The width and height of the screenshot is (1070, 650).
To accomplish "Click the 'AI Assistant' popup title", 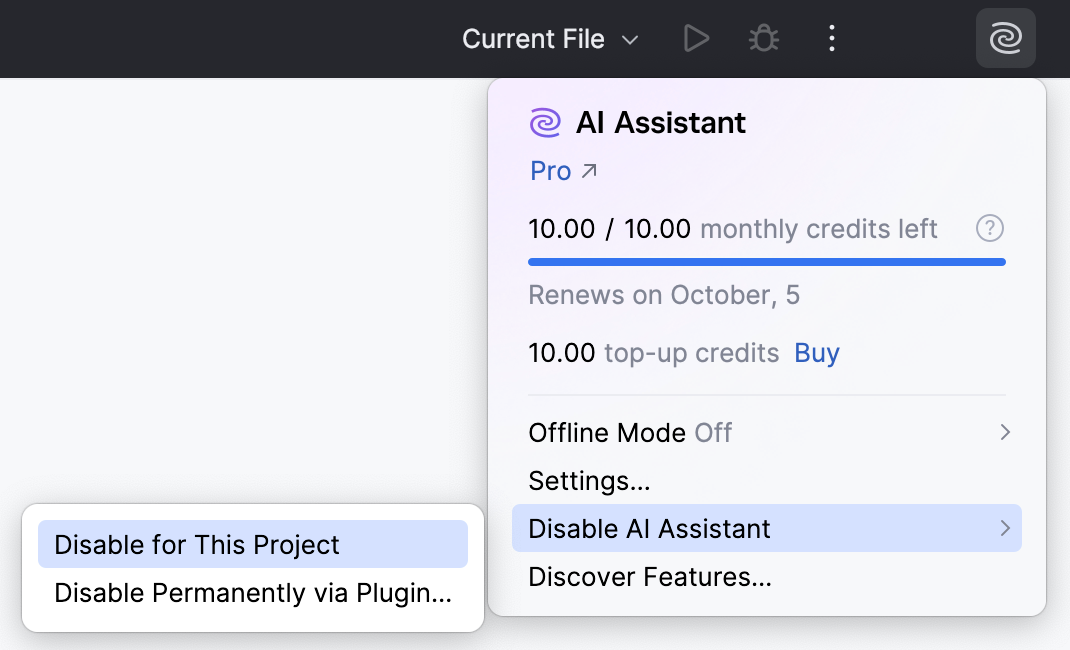I will point(661,123).
